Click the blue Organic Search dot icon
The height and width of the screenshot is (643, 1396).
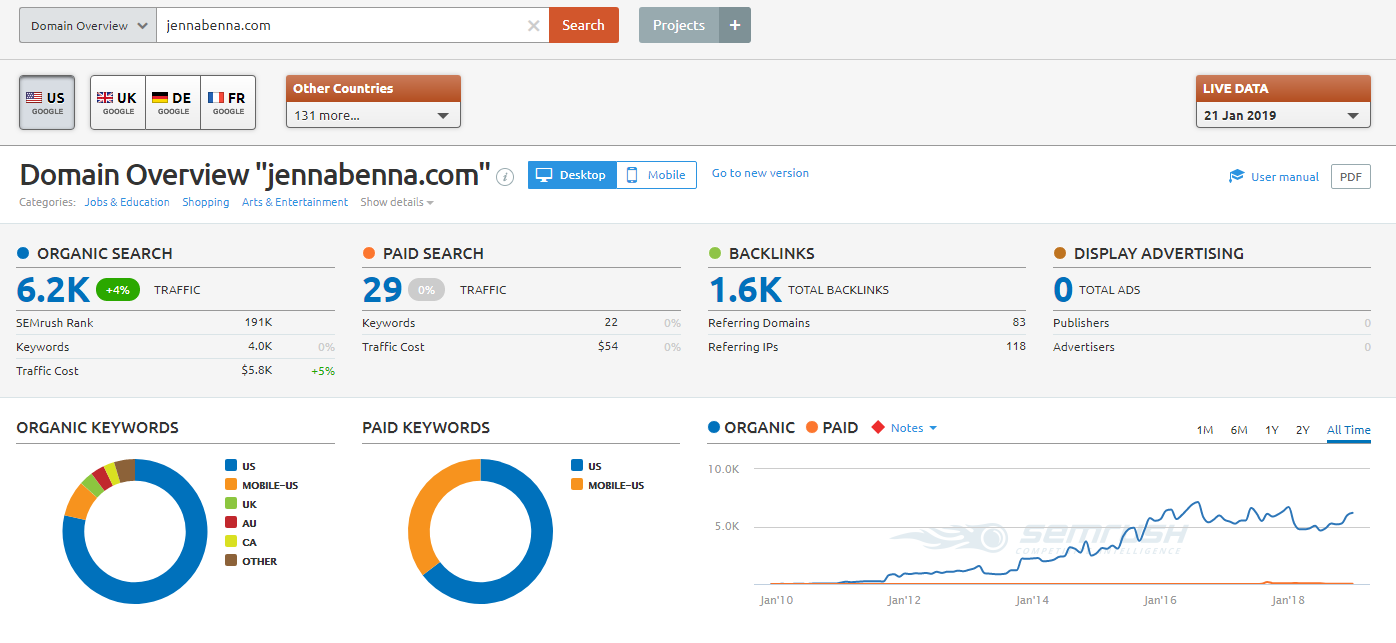pos(23,253)
